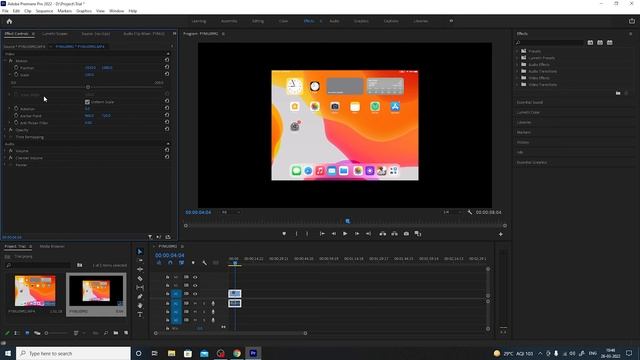
Task: Open the Button Editor plus icon
Action: (500, 234)
